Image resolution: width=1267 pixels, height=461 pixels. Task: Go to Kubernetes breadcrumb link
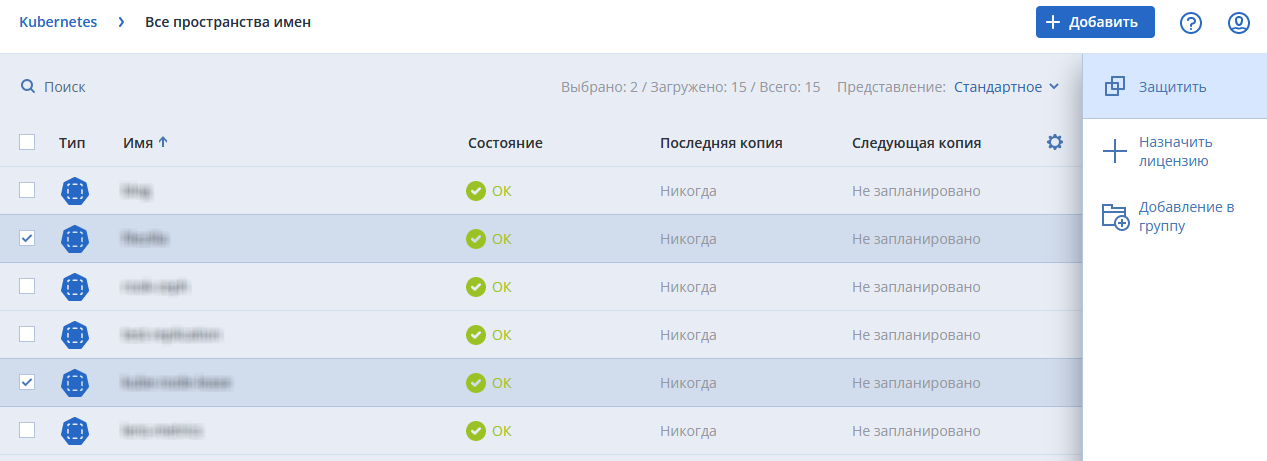[x=58, y=22]
